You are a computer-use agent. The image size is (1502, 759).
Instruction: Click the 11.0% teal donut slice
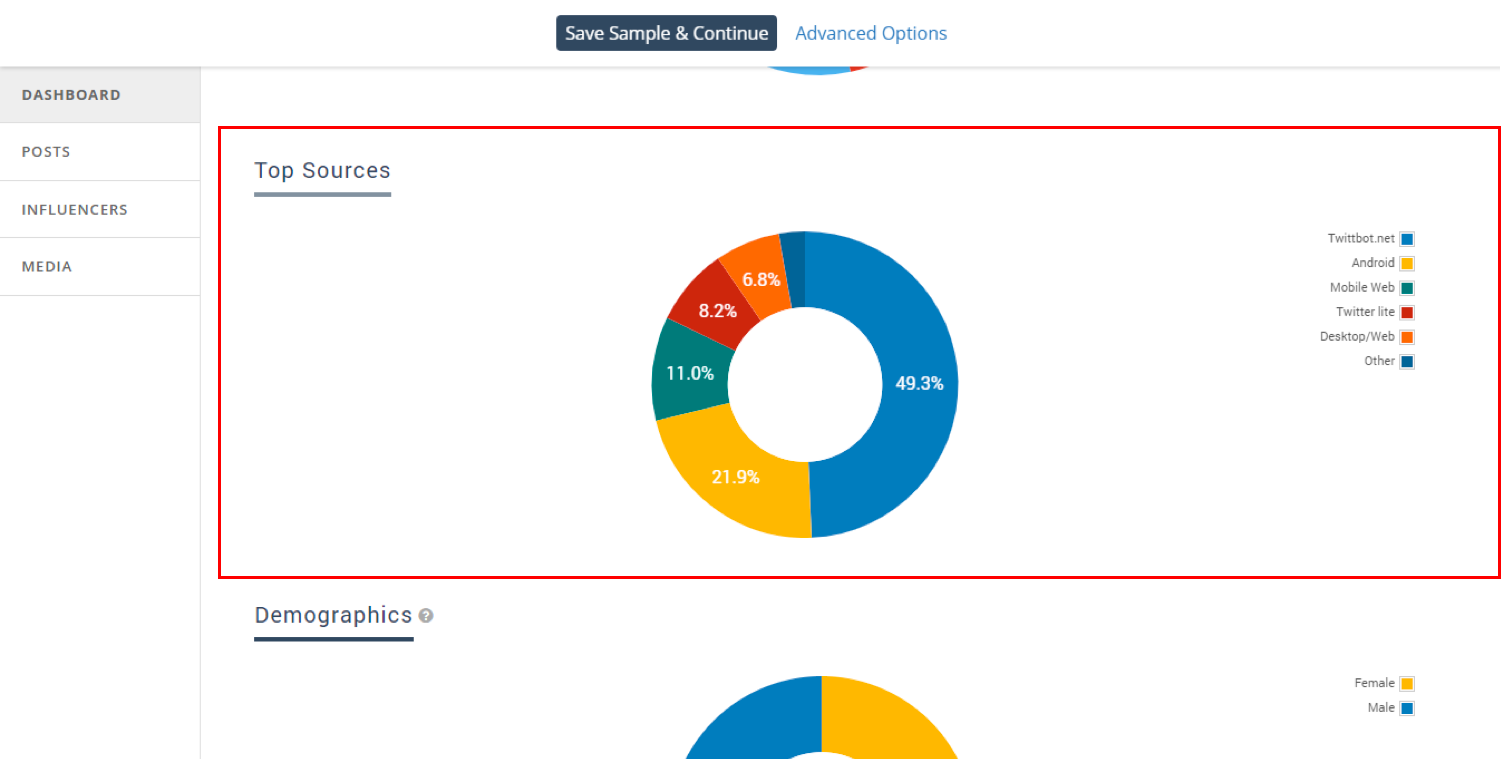690,373
